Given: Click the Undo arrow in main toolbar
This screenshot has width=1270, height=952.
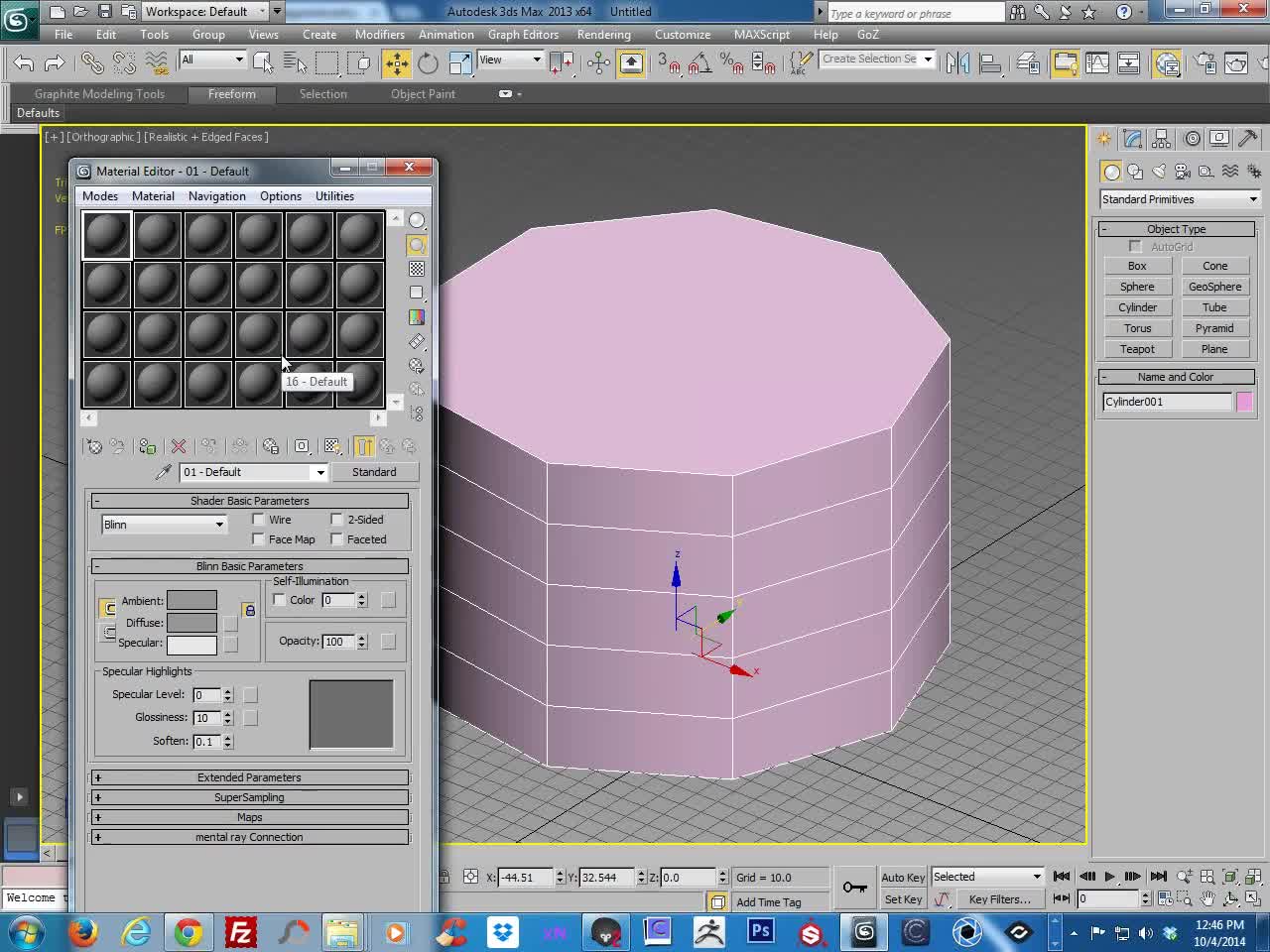Looking at the screenshot, I should coord(24,63).
